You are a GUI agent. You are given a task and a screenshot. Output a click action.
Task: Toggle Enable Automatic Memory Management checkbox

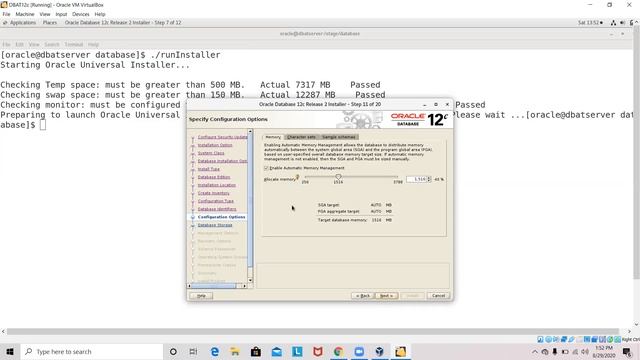pos(266,168)
